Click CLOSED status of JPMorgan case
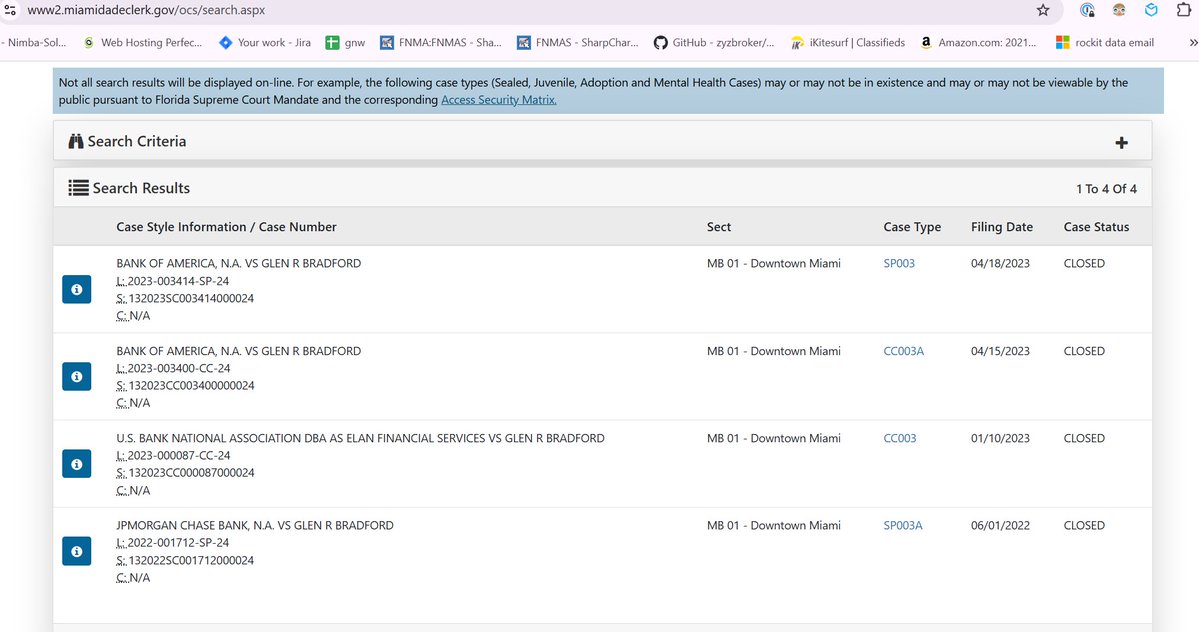Image resolution: width=1199 pixels, height=632 pixels. [x=1084, y=526]
